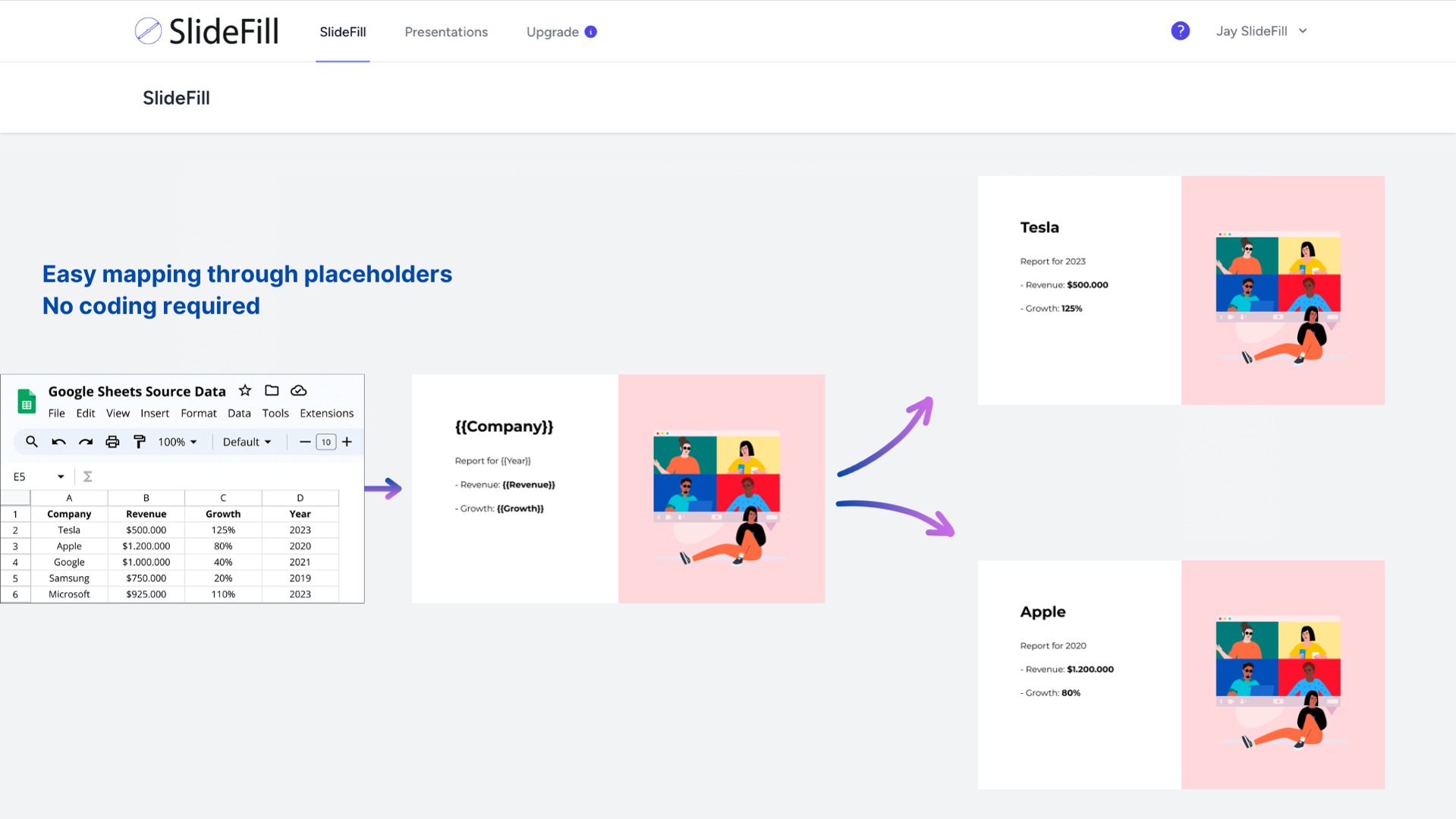
Task: Open the 100% zoom dropdown
Action: pyautogui.click(x=178, y=442)
